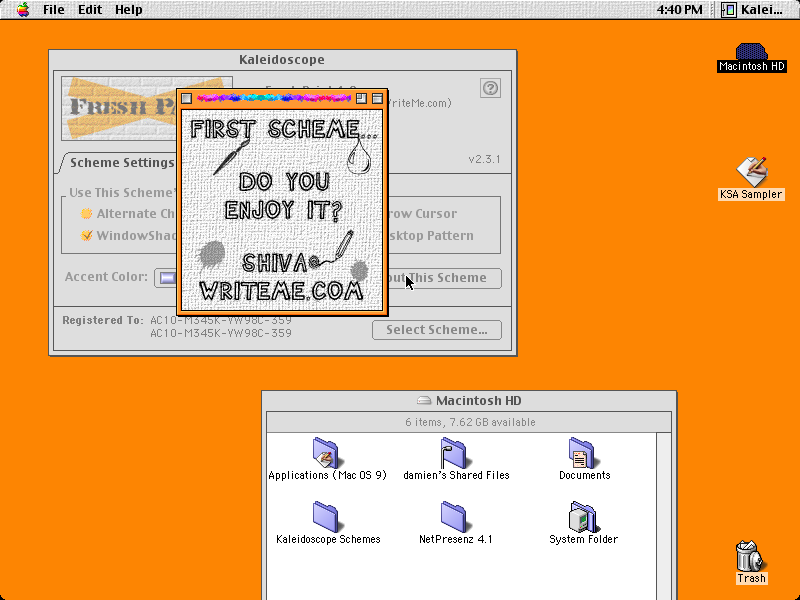The width and height of the screenshot is (800, 600).
Task: Open the Kaleidoscope application menu at top right
Action: pos(753,9)
